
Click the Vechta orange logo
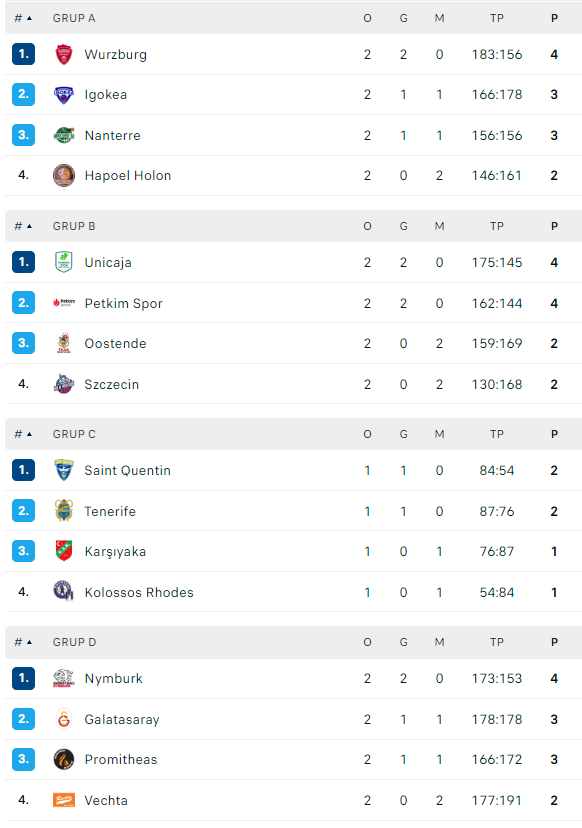64,800
